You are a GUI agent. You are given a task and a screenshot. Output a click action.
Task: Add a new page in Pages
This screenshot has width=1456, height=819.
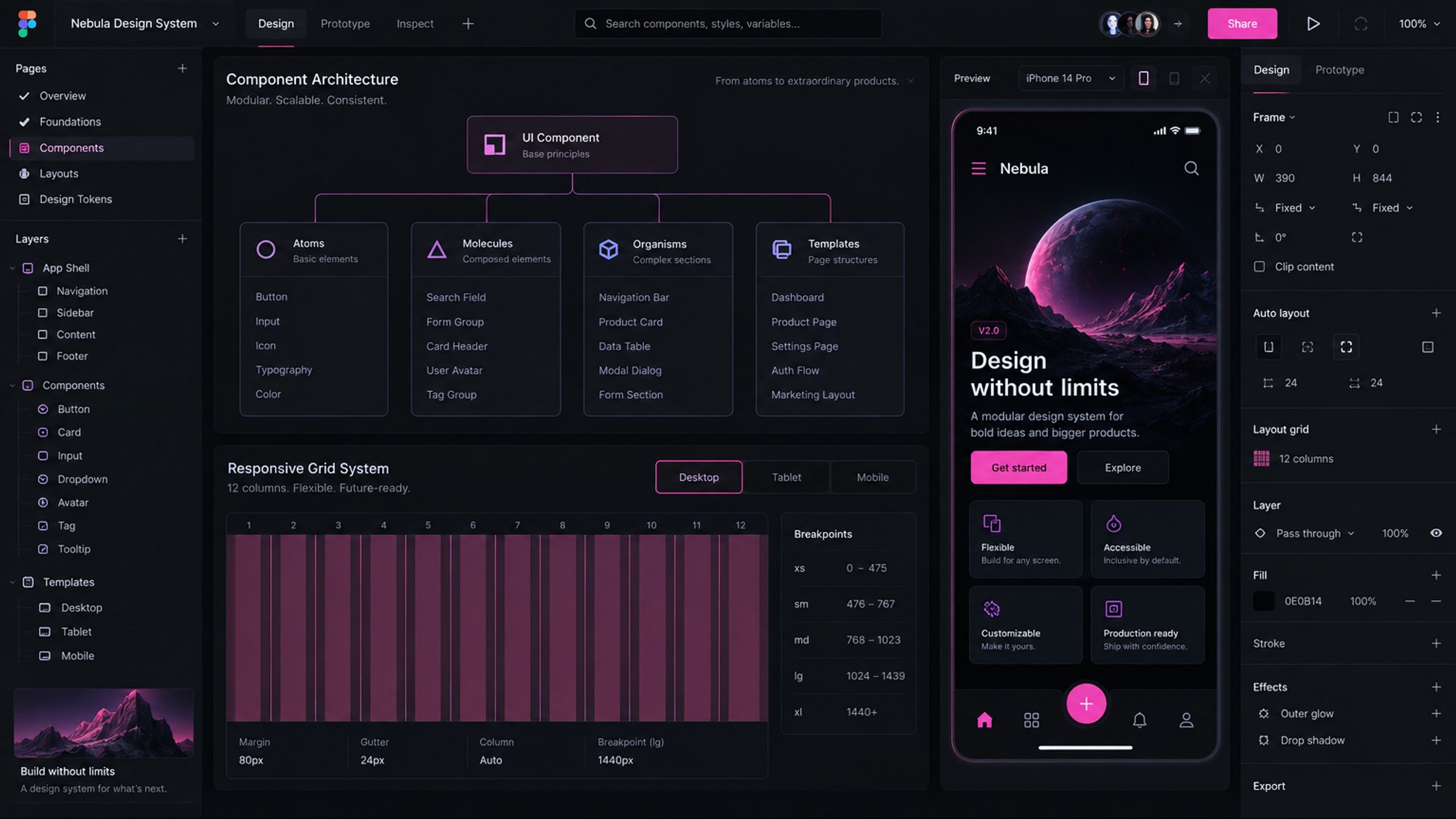coord(182,68)
